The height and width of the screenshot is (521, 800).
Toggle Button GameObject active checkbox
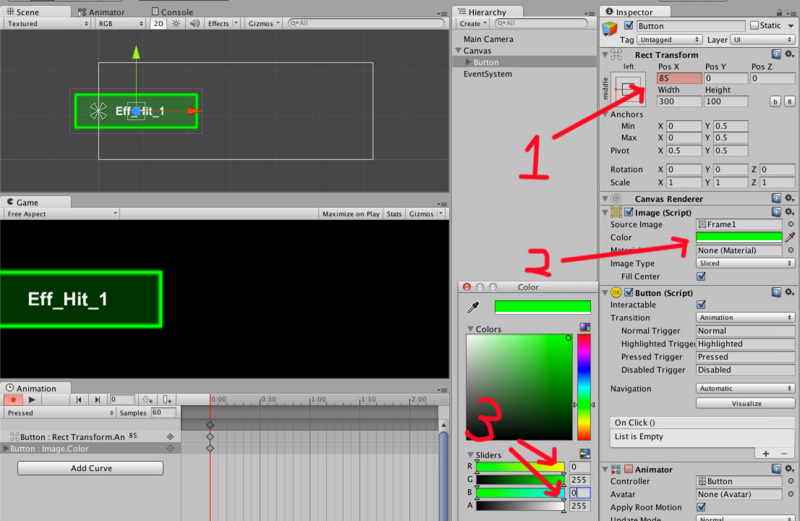pyautogui.click(x=629, y=26)
